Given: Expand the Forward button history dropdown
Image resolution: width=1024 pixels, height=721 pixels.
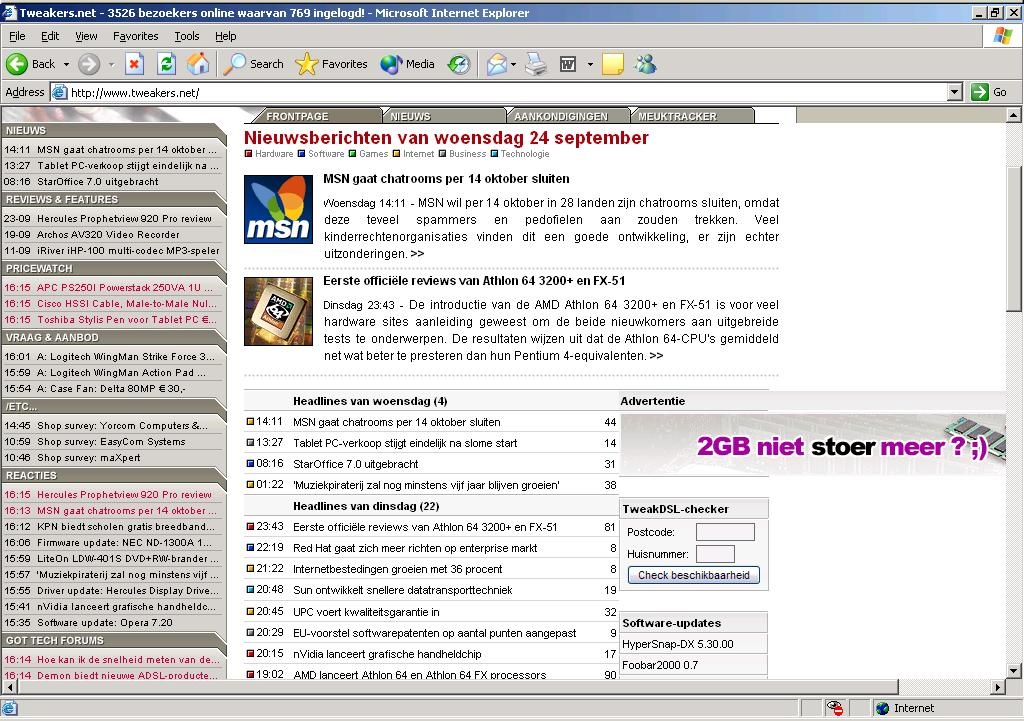Looking at the screenshot, I should tap(111, 64).
